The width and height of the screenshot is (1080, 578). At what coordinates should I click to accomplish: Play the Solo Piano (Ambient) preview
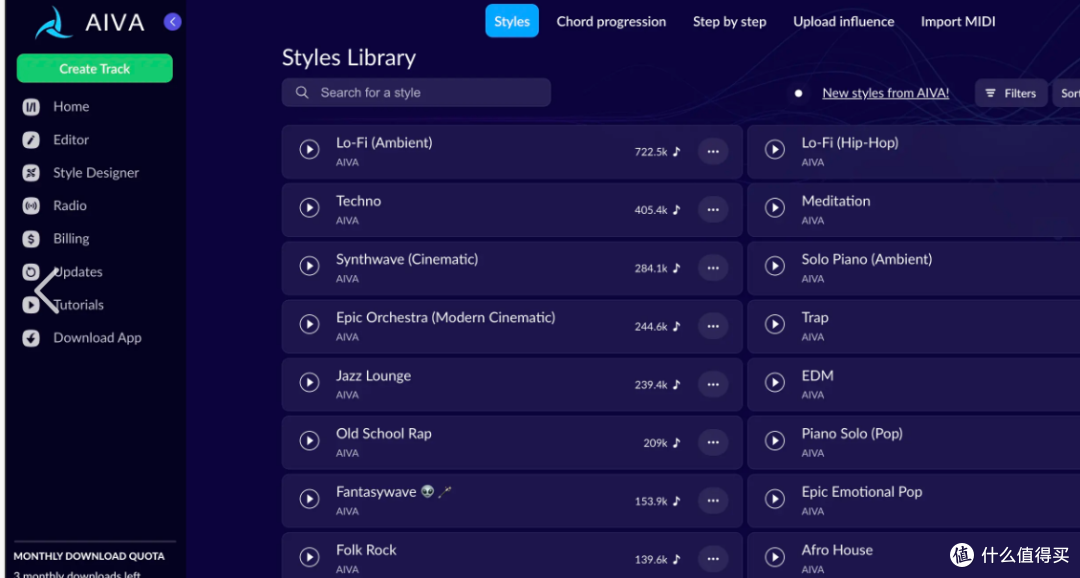tap(775, 266)
